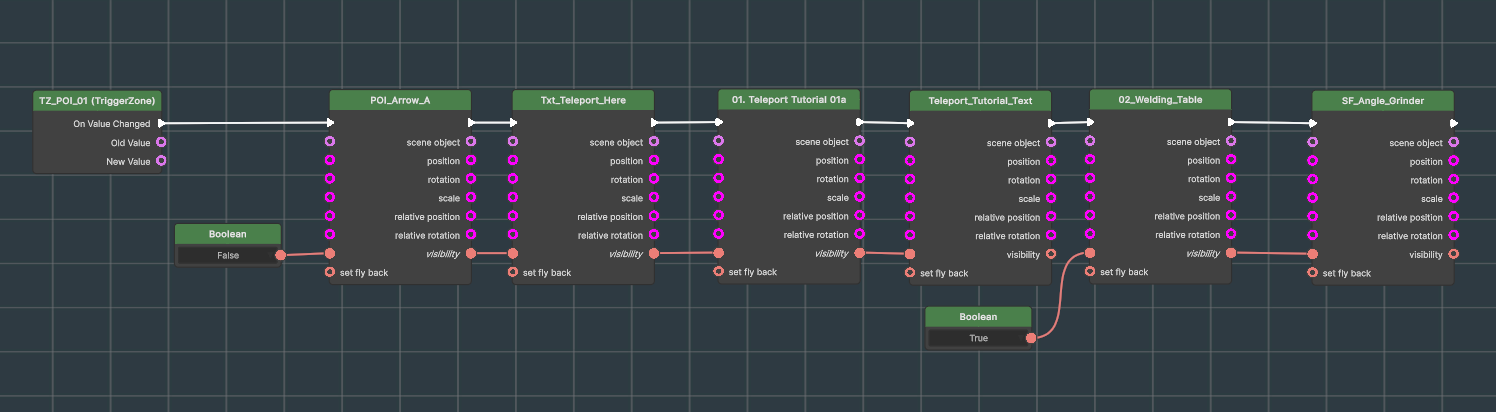
Task: Click execution flow output arrow on SF_Angle_Grinder
Action: tap(1454, 124)
